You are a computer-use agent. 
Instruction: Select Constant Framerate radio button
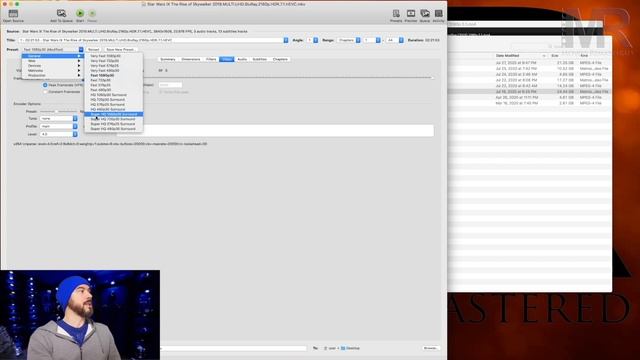click(x=45, y=92)
